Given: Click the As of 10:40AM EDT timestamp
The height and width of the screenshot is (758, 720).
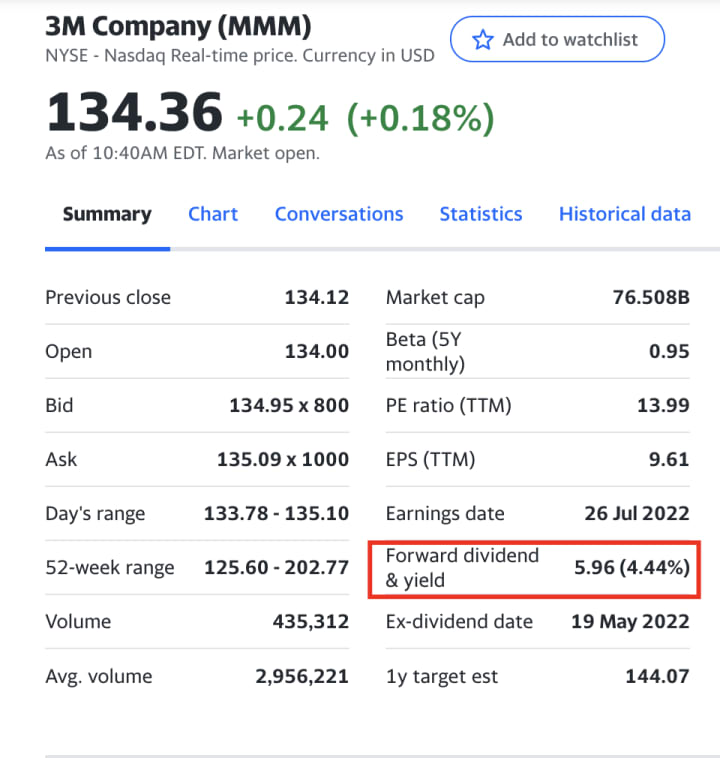Looking at the screenshot, I should tap(182, 154).
